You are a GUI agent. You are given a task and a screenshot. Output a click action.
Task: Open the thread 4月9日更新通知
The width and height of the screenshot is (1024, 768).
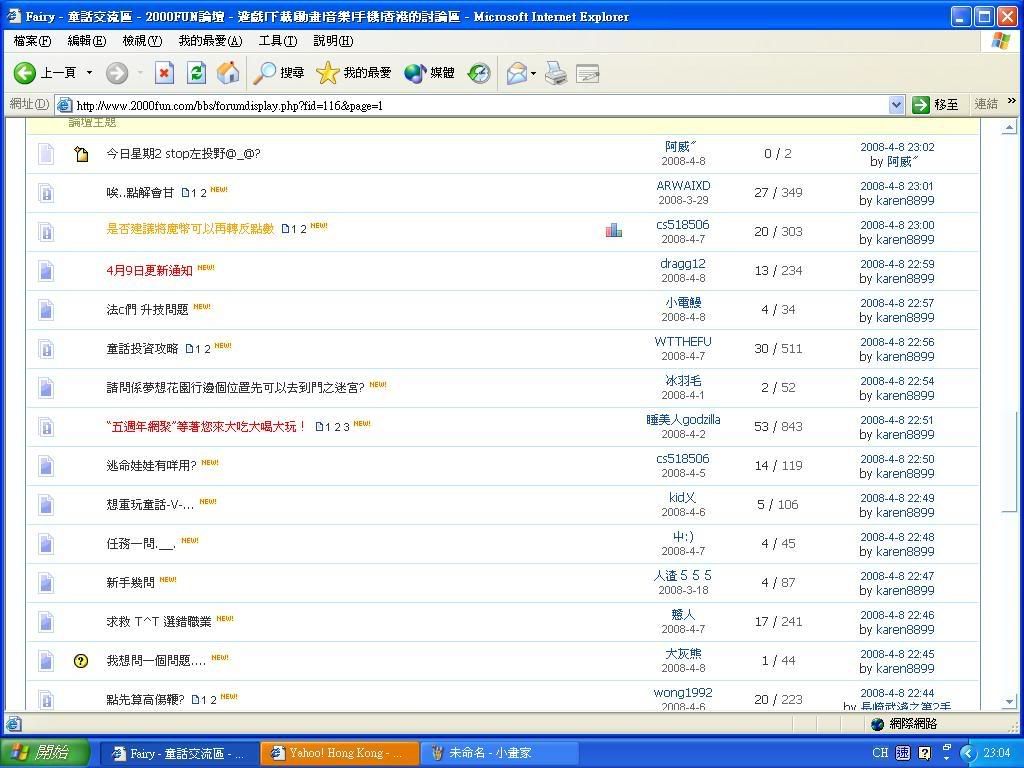click(x=149, y=270)
